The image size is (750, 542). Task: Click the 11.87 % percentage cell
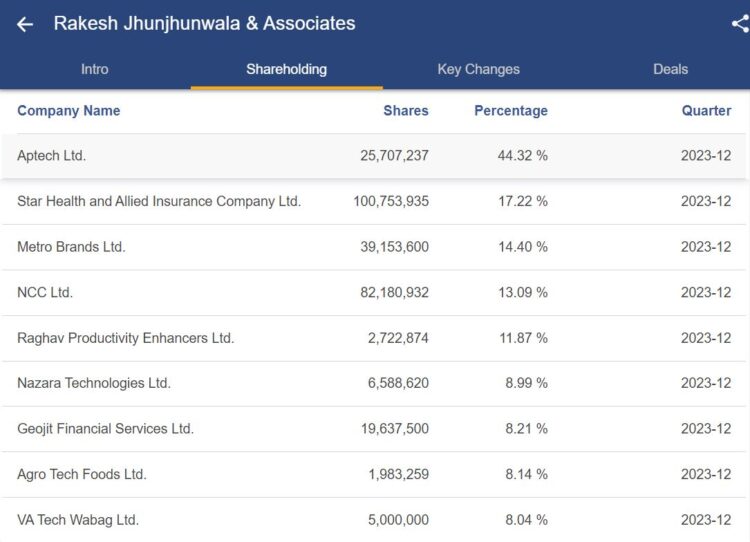[x=523, y=338]
